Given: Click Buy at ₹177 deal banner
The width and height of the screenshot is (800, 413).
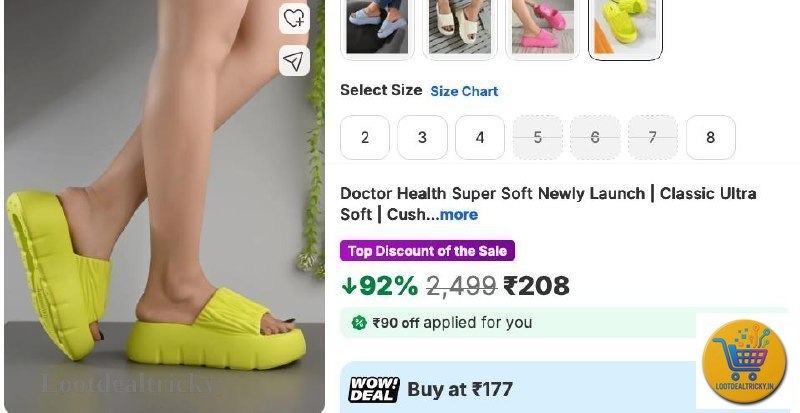Looking at the screenshot, I should click(x=518, y=388).
